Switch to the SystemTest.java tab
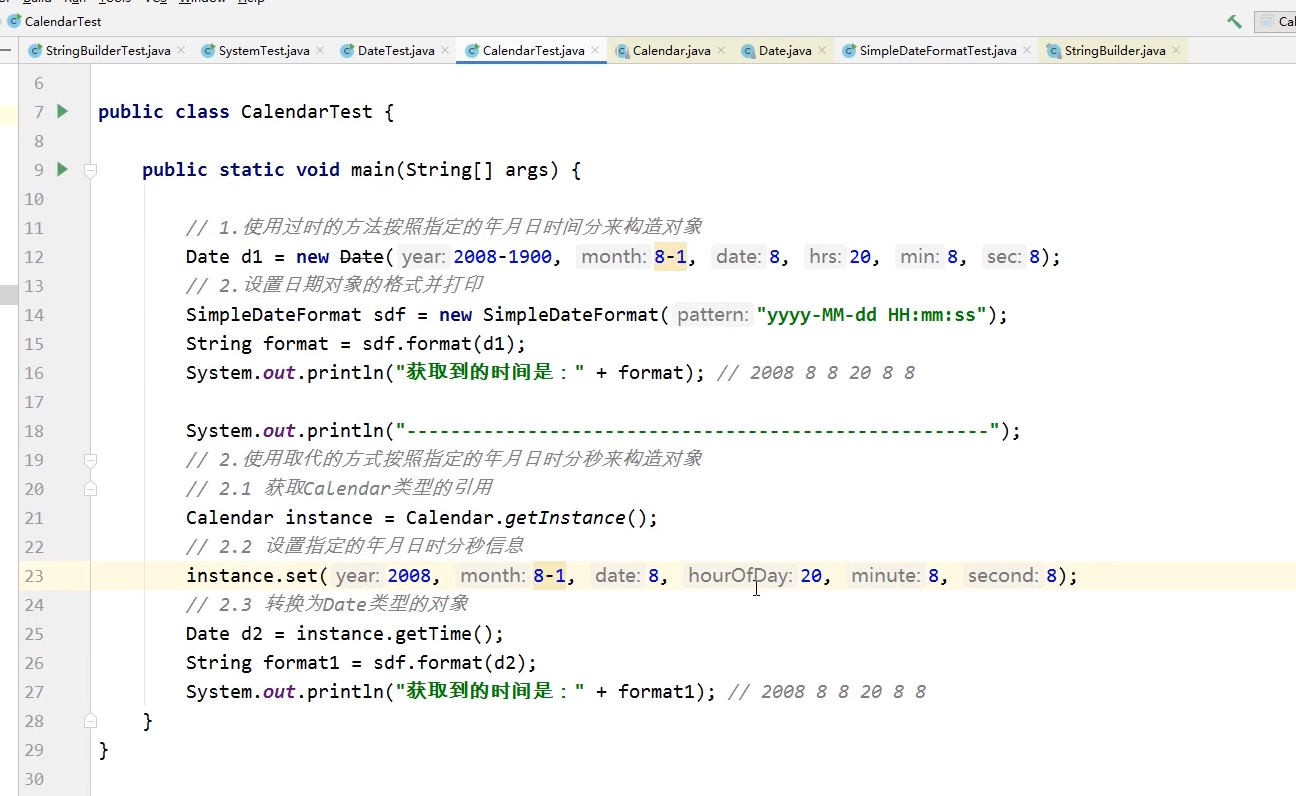 [264, 50]
